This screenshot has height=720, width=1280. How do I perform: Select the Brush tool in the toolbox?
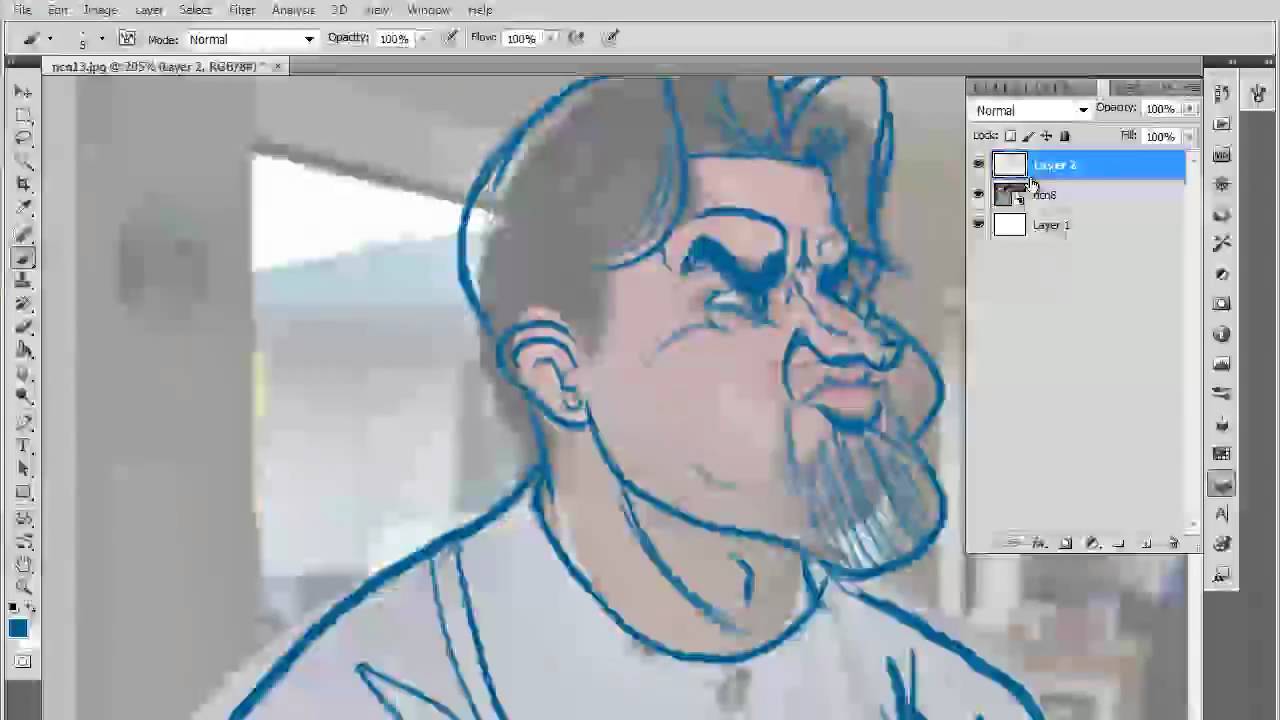[23, 257]
